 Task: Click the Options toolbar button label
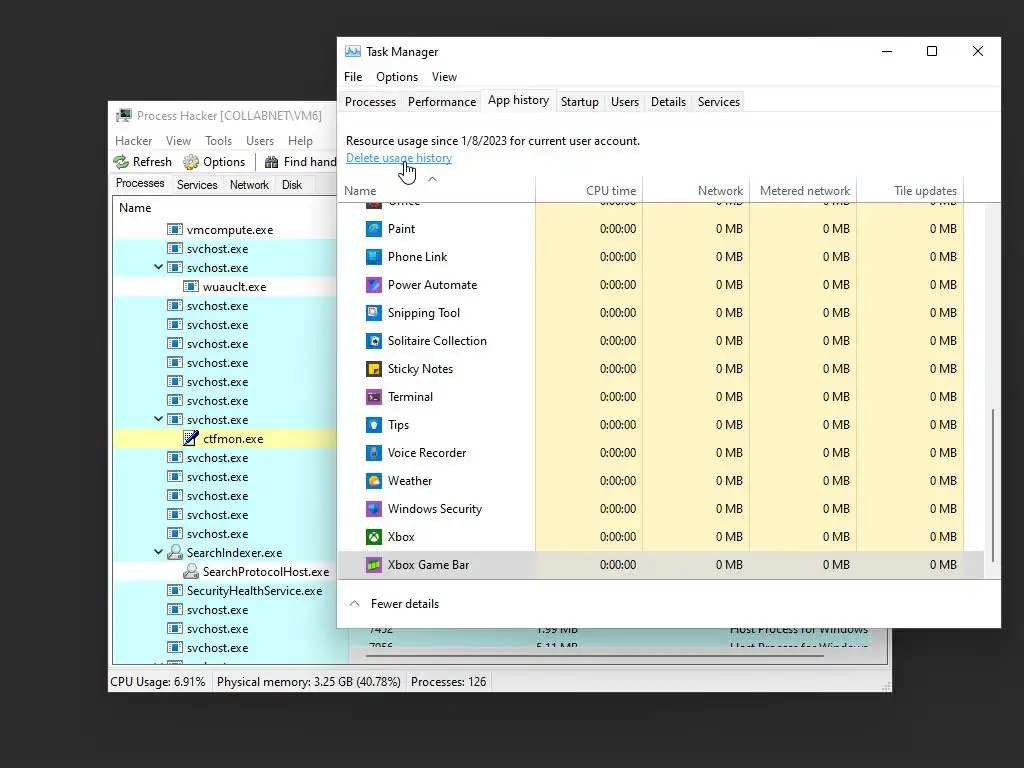(224, 162)
